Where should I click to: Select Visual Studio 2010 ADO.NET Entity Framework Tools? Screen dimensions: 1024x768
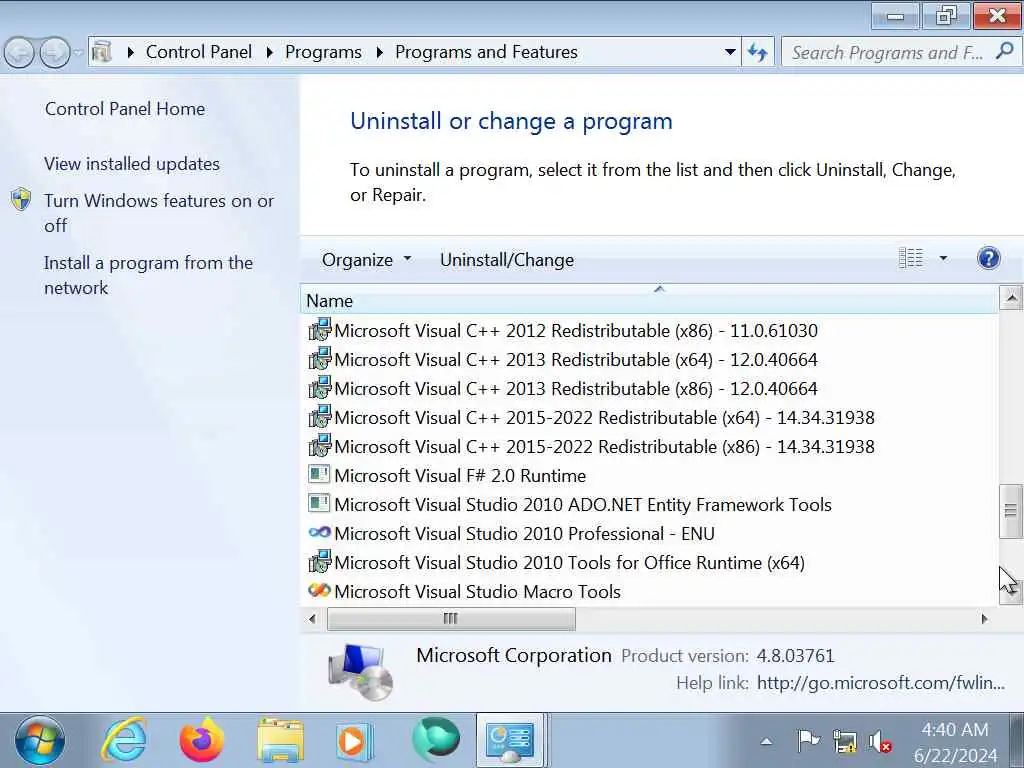pos(569,504)
